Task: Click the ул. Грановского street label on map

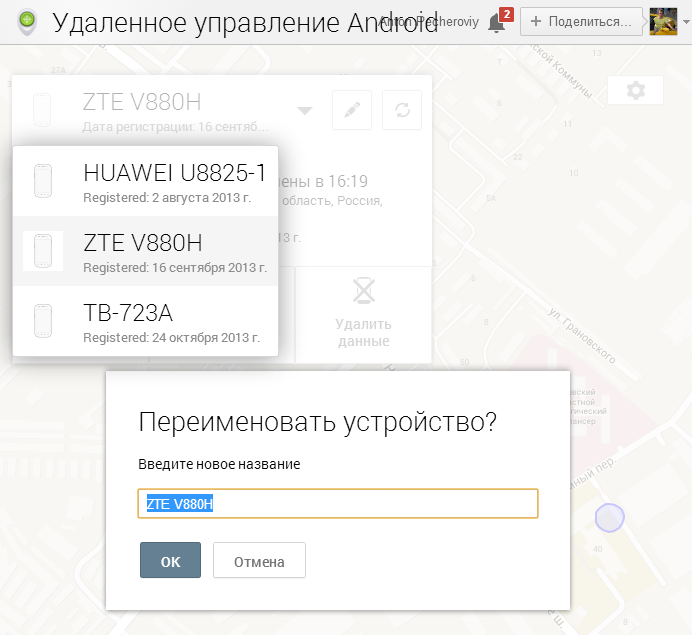Action: [x=582, y=336]
